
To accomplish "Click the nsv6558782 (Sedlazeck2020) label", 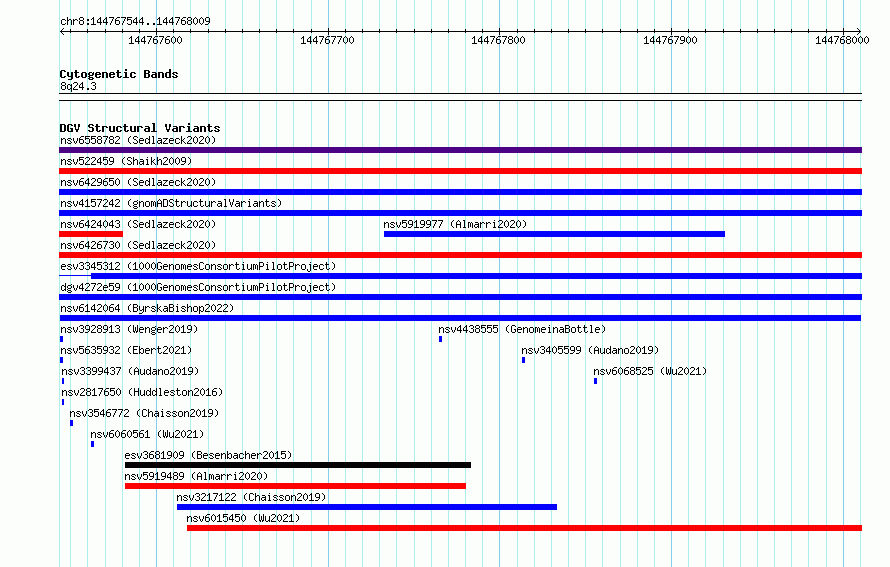I will click(138, 140).
